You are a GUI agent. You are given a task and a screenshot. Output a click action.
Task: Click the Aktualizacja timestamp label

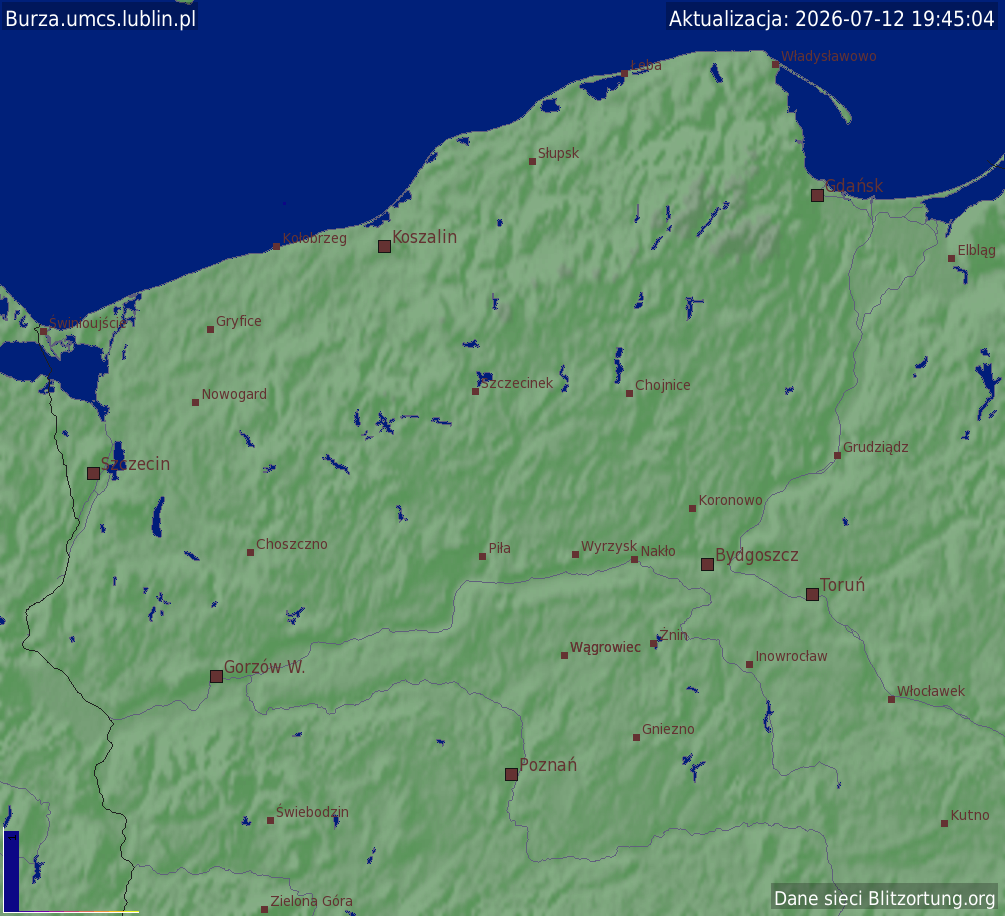point(831,18)
